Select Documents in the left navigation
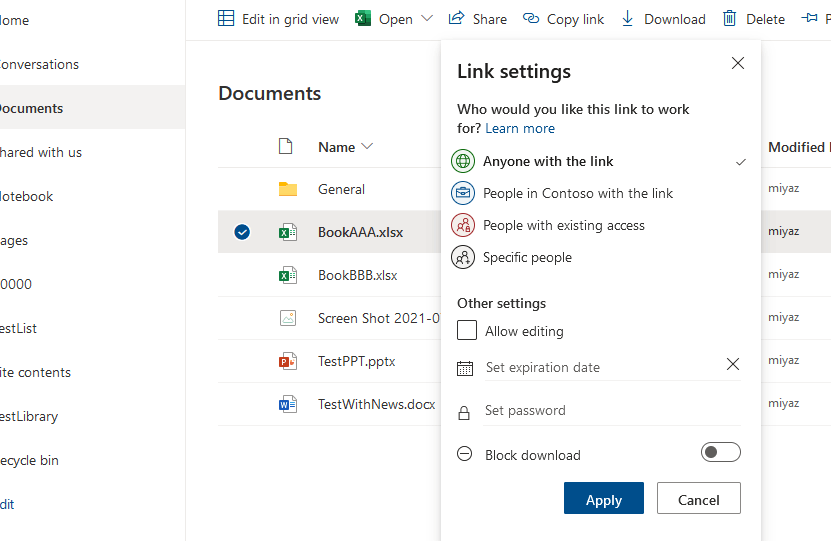 coord(31,108)
